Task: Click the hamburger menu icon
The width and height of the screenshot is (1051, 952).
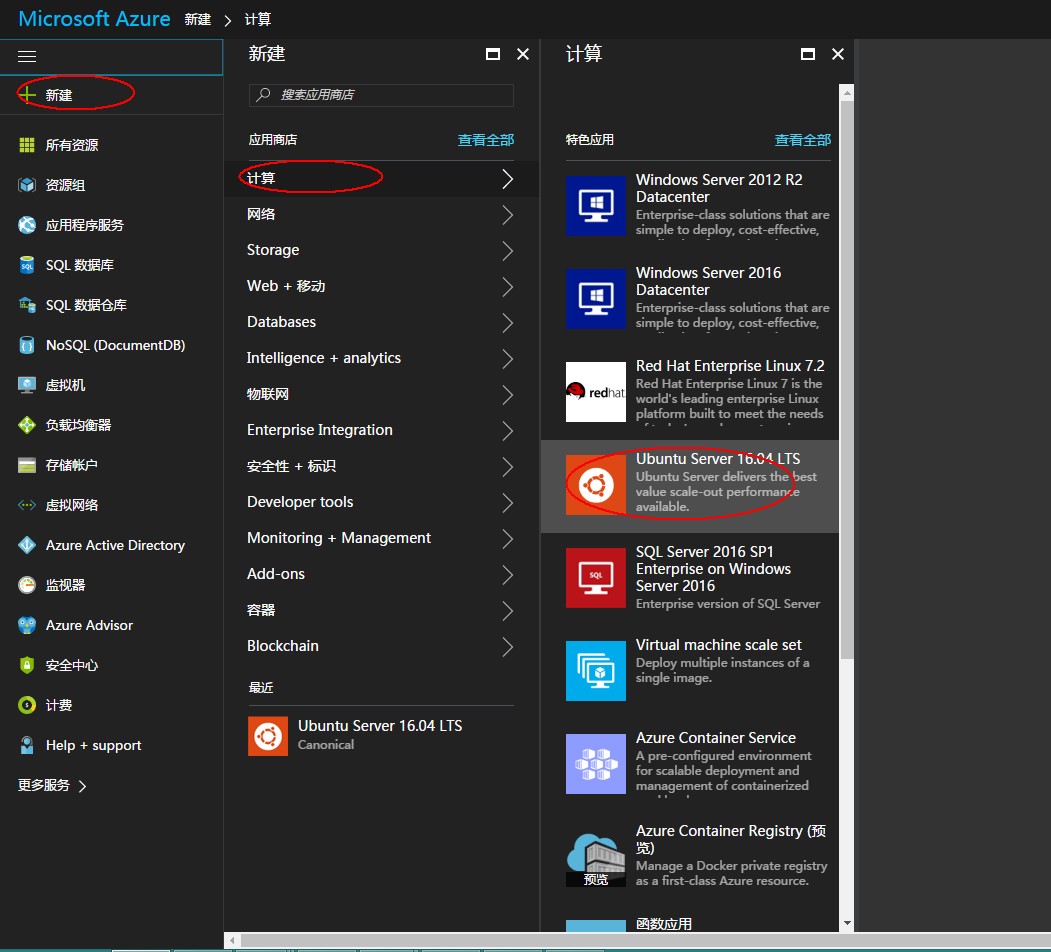Action: [27, 56]
